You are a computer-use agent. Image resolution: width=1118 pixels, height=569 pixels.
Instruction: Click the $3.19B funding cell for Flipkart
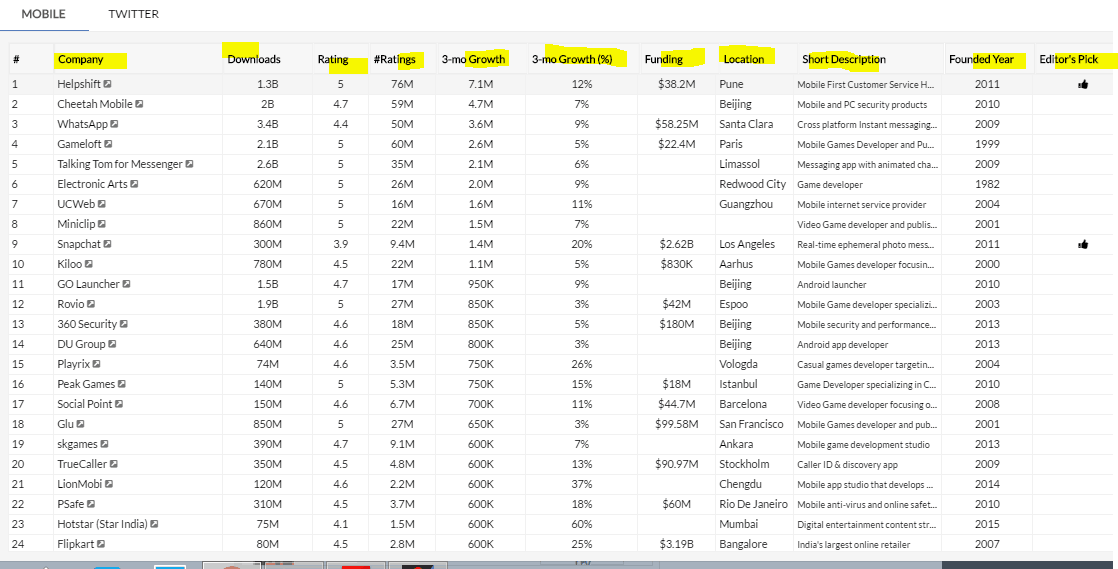(677, 543)
